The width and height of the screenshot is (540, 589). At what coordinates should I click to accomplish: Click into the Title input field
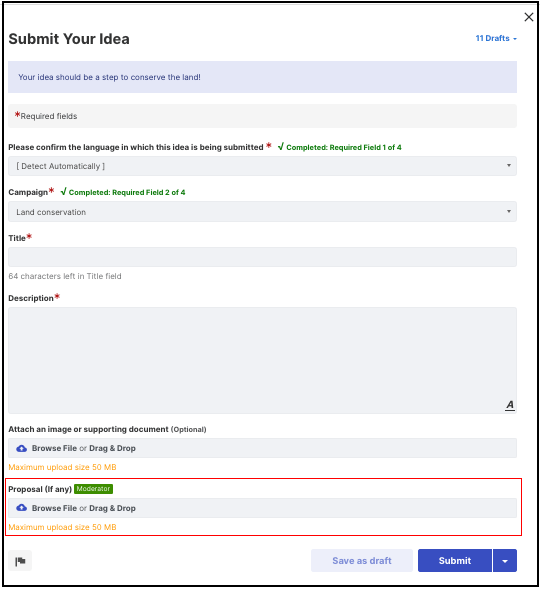tap(262, 257)
